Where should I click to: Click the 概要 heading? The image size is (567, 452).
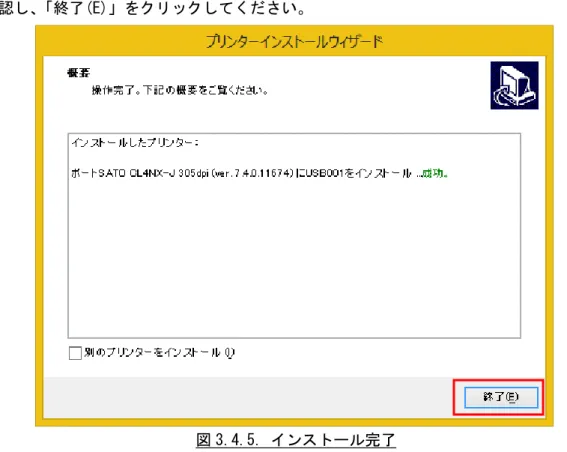(x=78, y=73)
